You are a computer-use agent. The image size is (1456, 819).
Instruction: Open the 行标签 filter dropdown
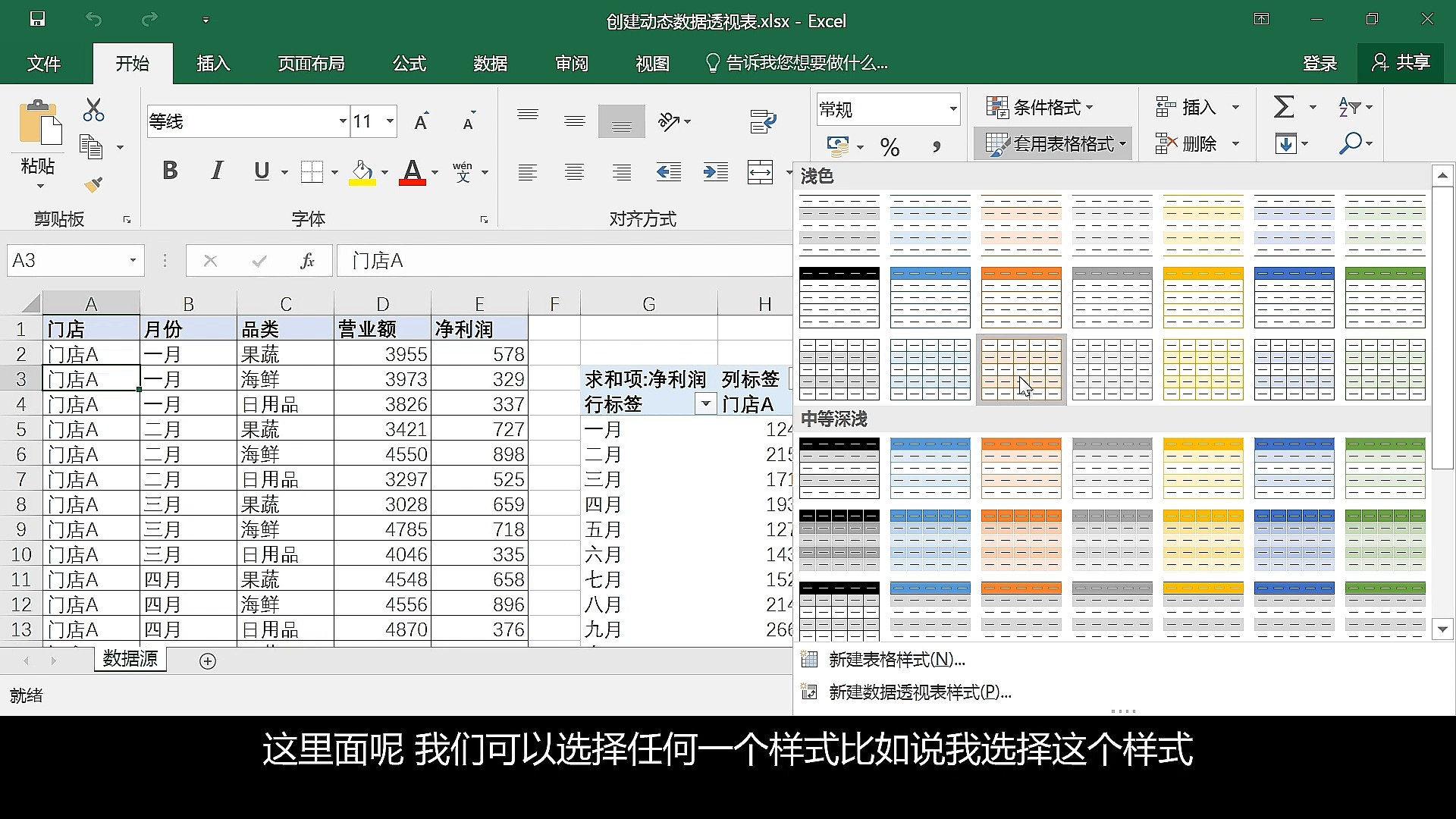[705, 403]
